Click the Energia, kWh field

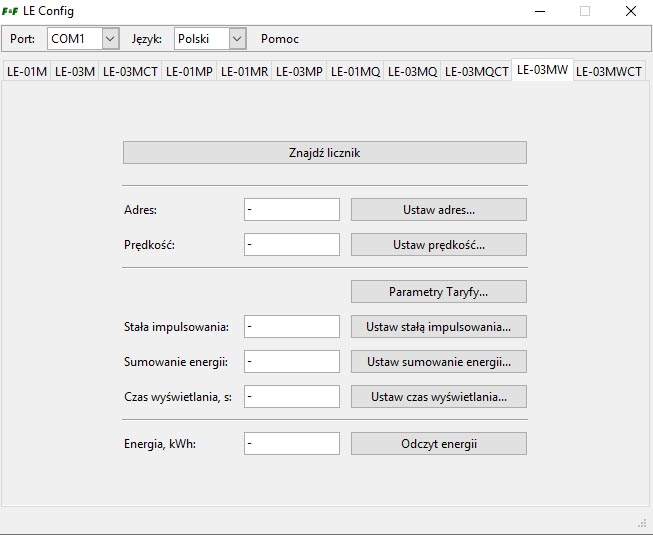[292, 443]
